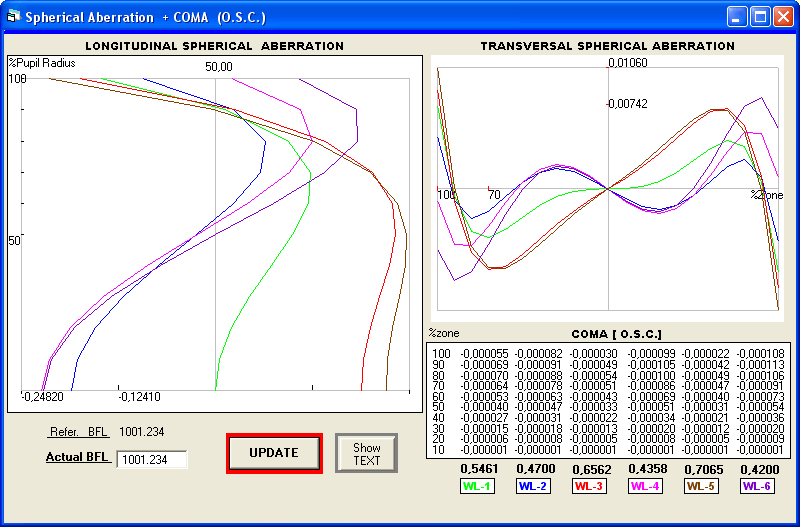Image resolution: width=800 pixels, height=527 pixels.
Task: Click the -0,000055 value in zone 100 row
Action: [484, 354]
